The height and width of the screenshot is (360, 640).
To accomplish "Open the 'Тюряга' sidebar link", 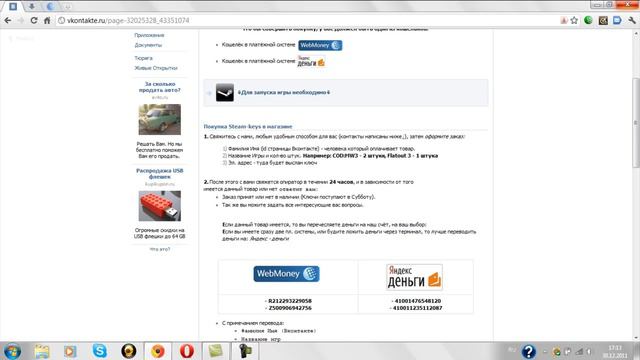I will coord(143,58).
